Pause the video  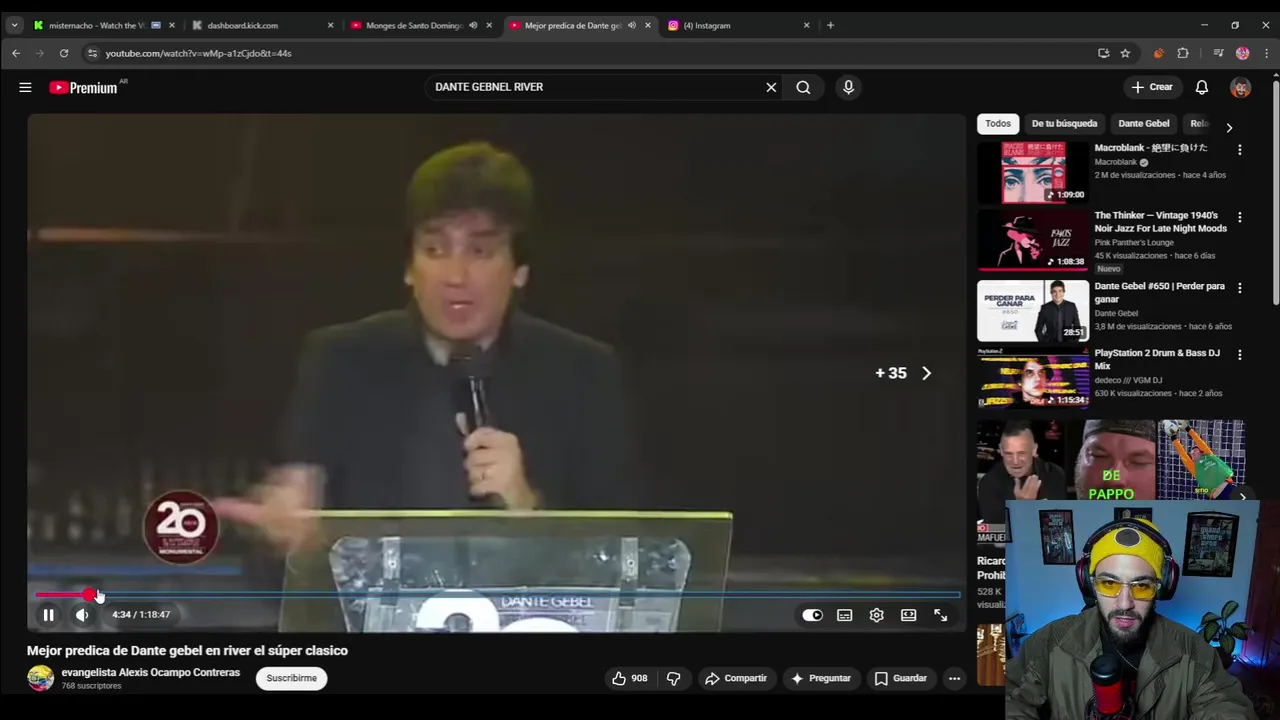click(48, 615)
